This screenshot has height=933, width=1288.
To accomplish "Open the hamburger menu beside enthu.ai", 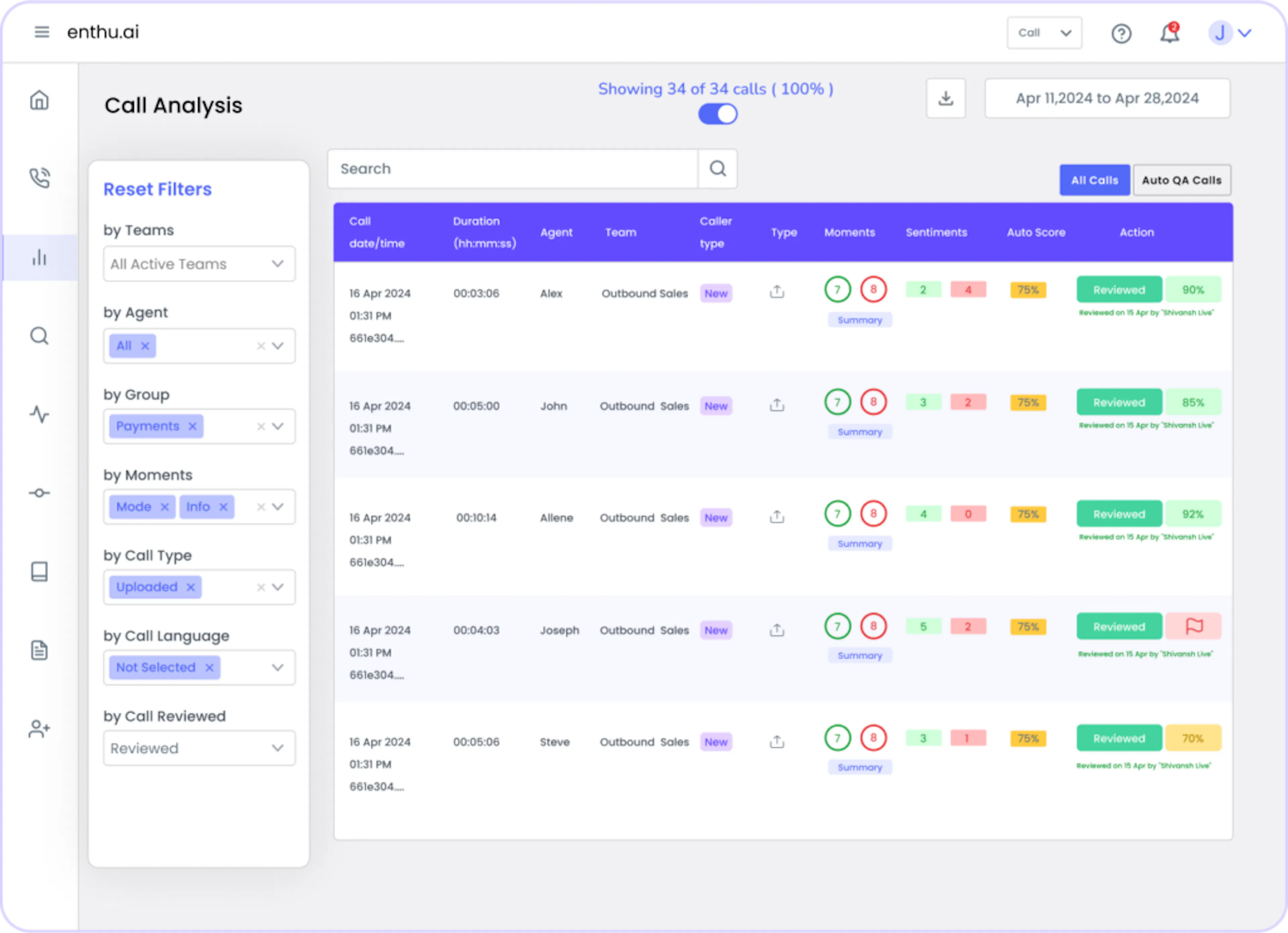I will (x=42, y=32).
